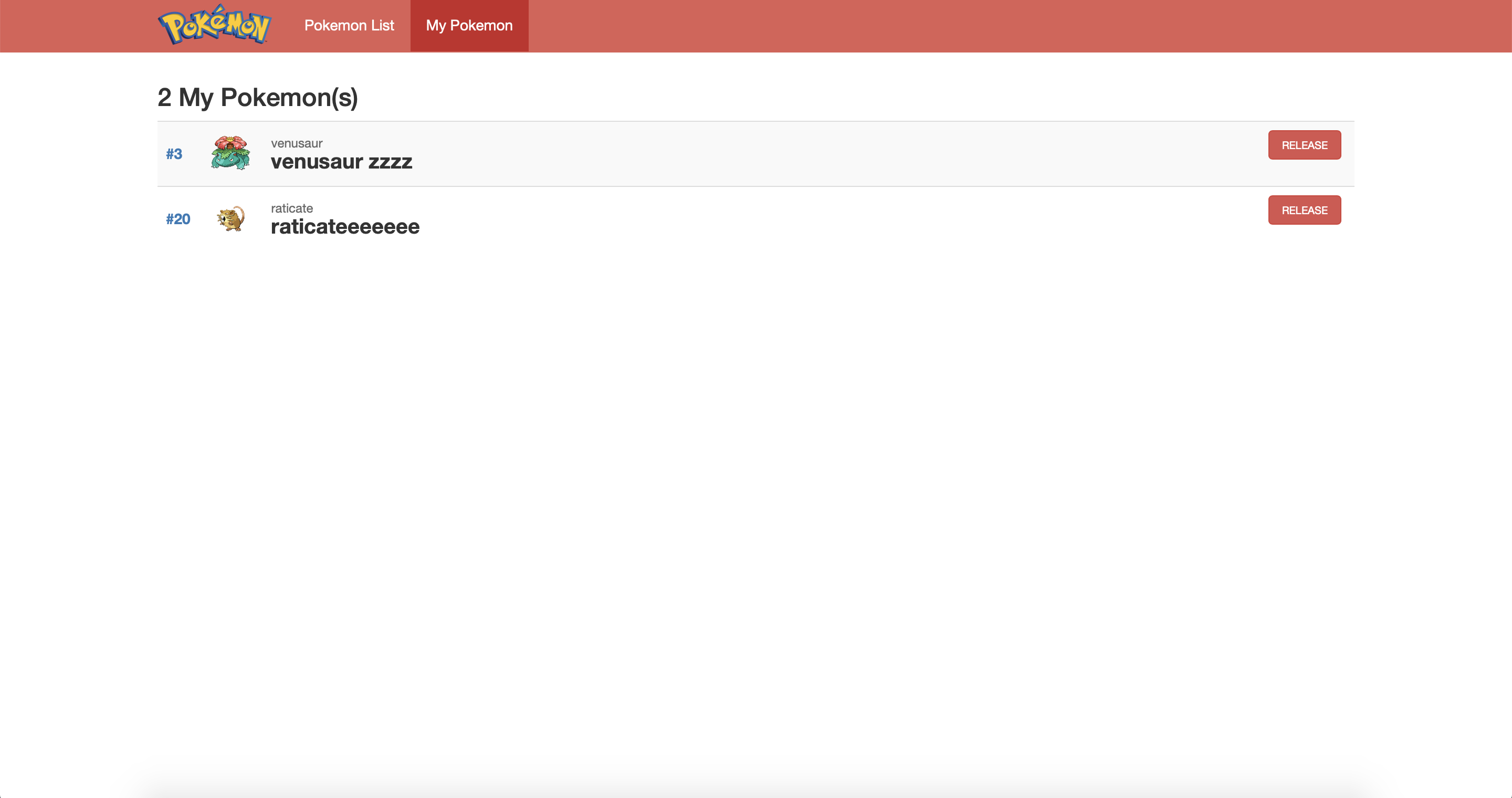This screenshot has height=798, width=1512.
Task: Release the venusaur zzzz pokemon
Action: 1304,145
